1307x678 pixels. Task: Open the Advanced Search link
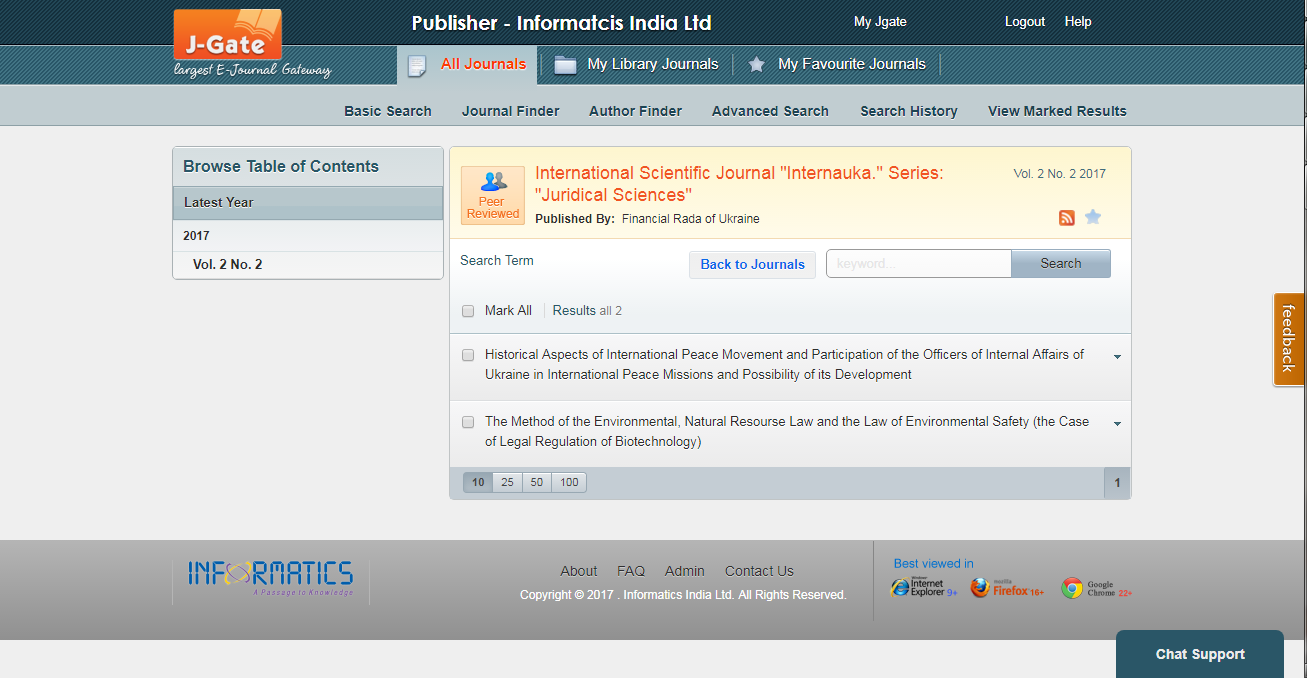pyautogui.click(x=770, y=111)
